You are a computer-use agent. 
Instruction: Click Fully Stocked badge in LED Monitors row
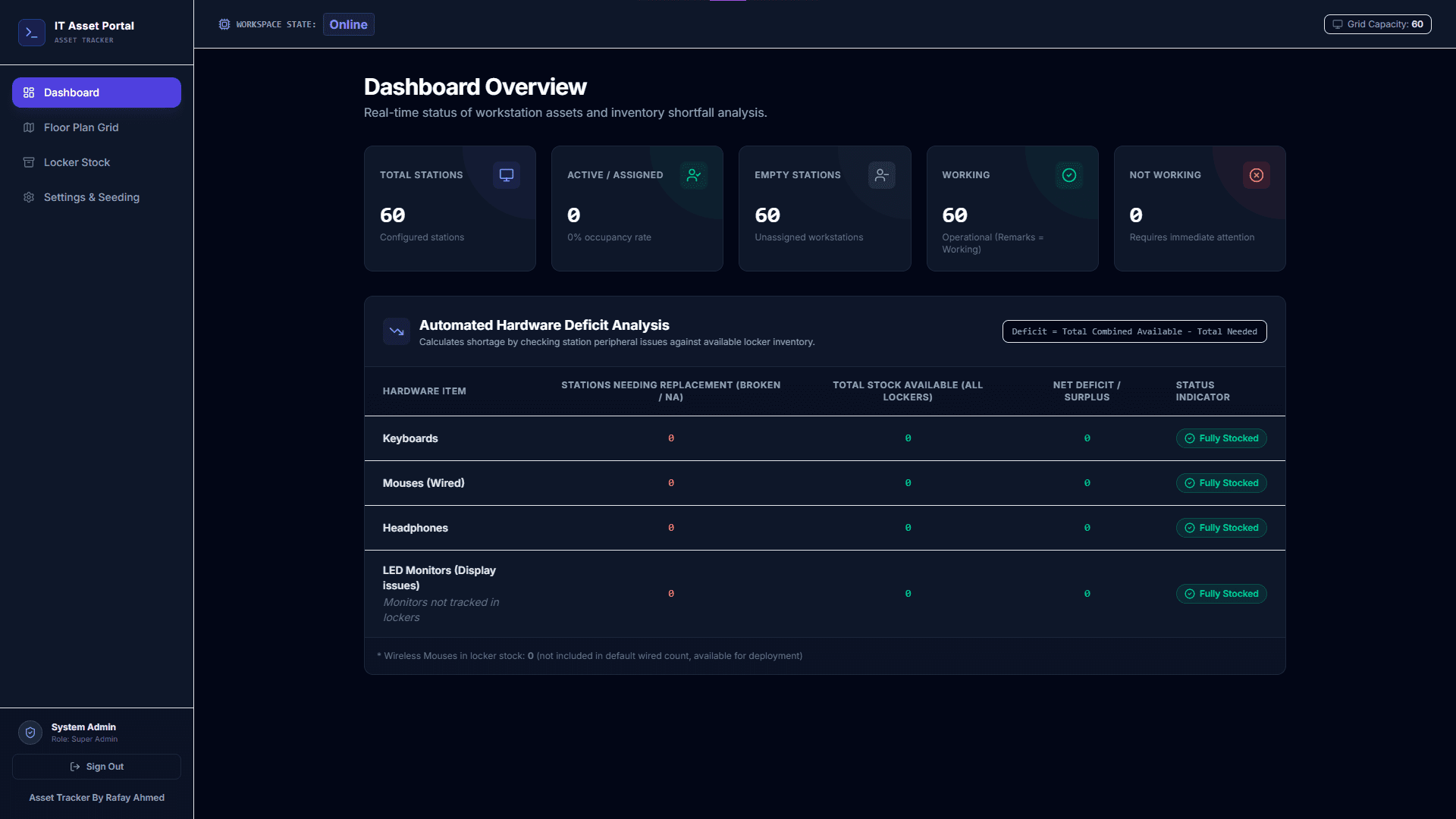1221,594
